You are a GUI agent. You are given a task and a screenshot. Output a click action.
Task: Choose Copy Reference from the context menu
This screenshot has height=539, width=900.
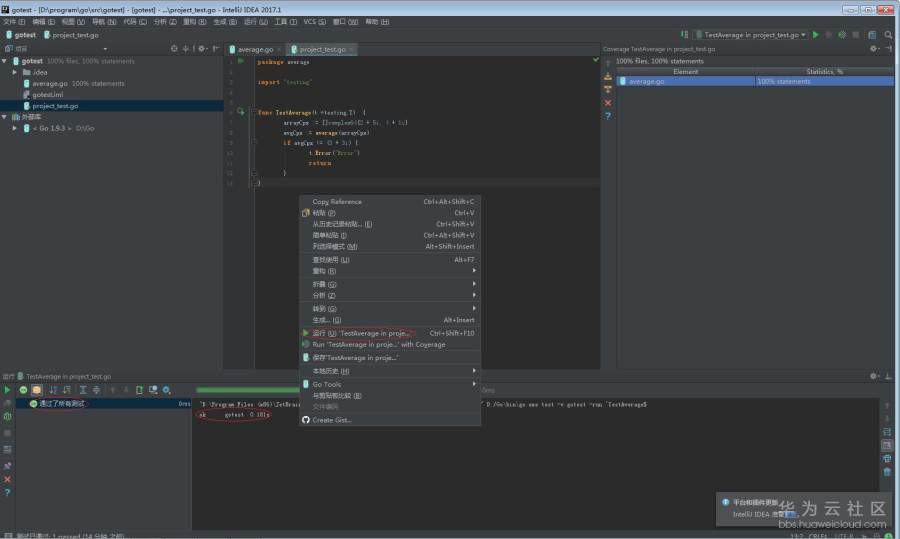tap(337, 202)
